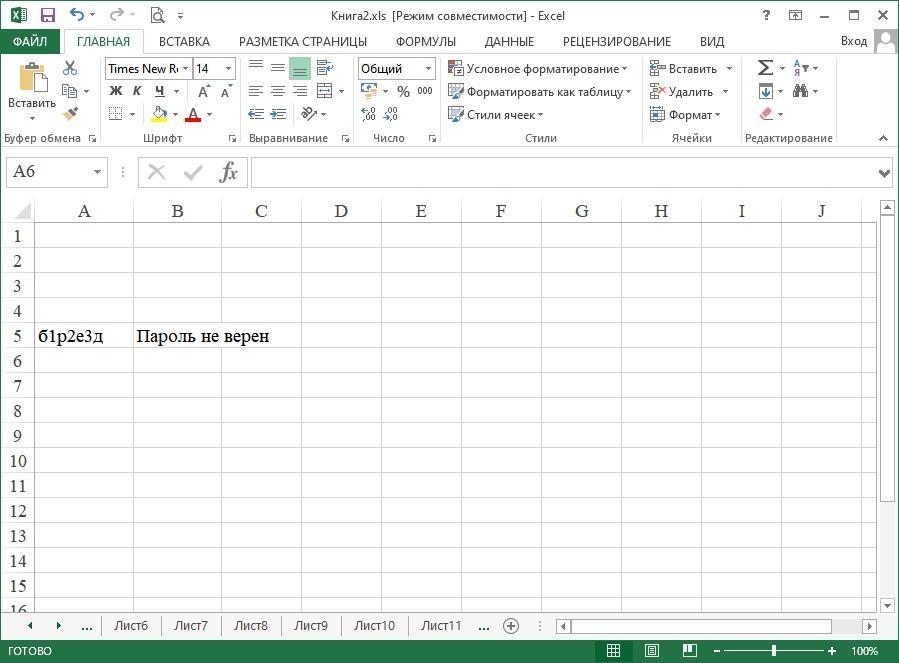
Task: Switch to ФОРМУЛЫ tab
Action: pos(425,41)
